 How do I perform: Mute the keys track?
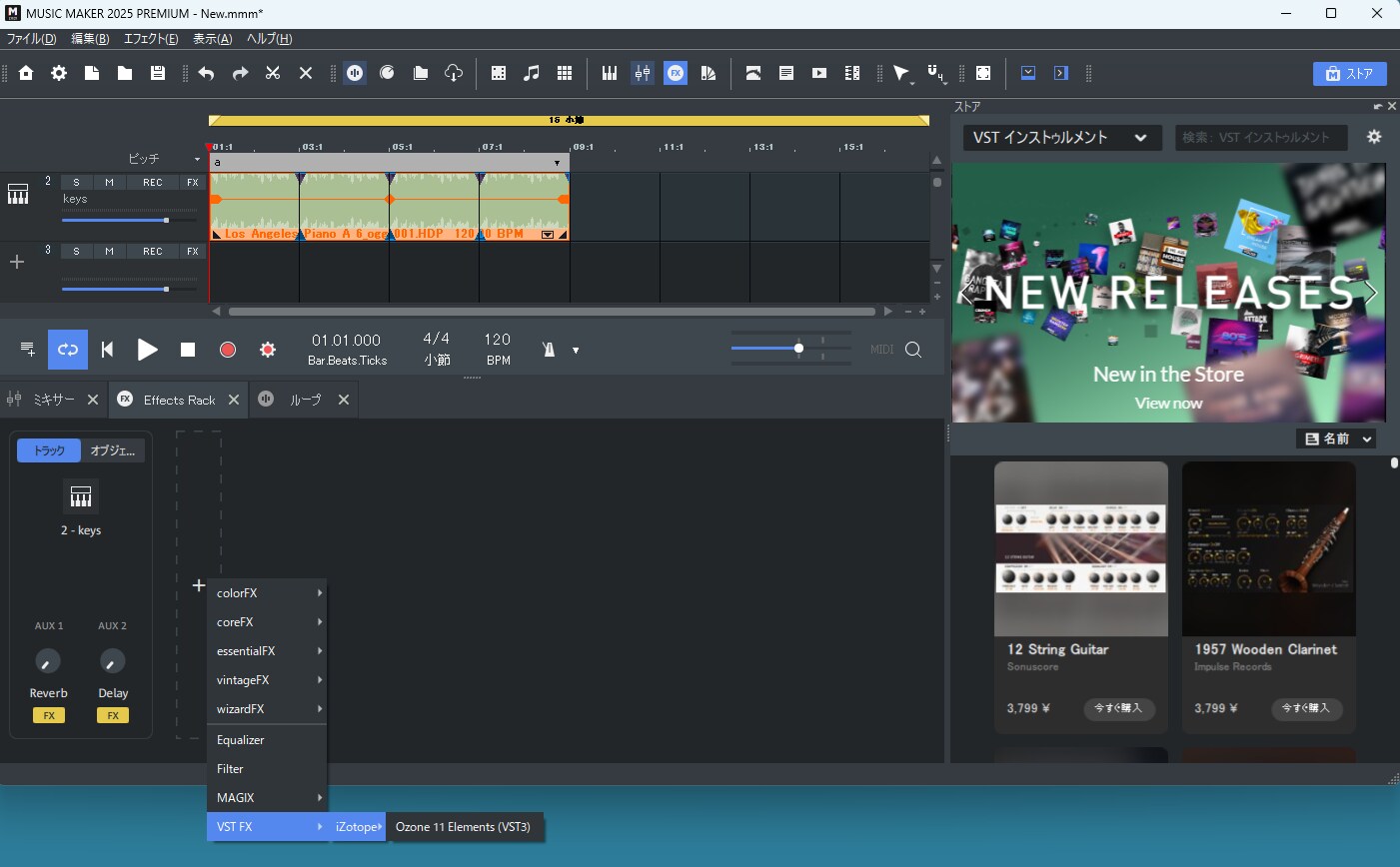pos(109,182)
